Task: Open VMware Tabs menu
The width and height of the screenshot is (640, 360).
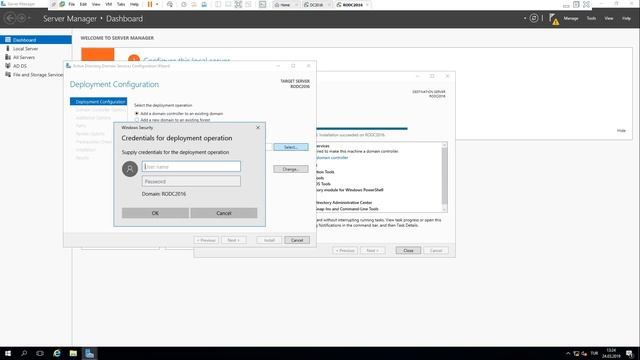Action: coord(121,4)
